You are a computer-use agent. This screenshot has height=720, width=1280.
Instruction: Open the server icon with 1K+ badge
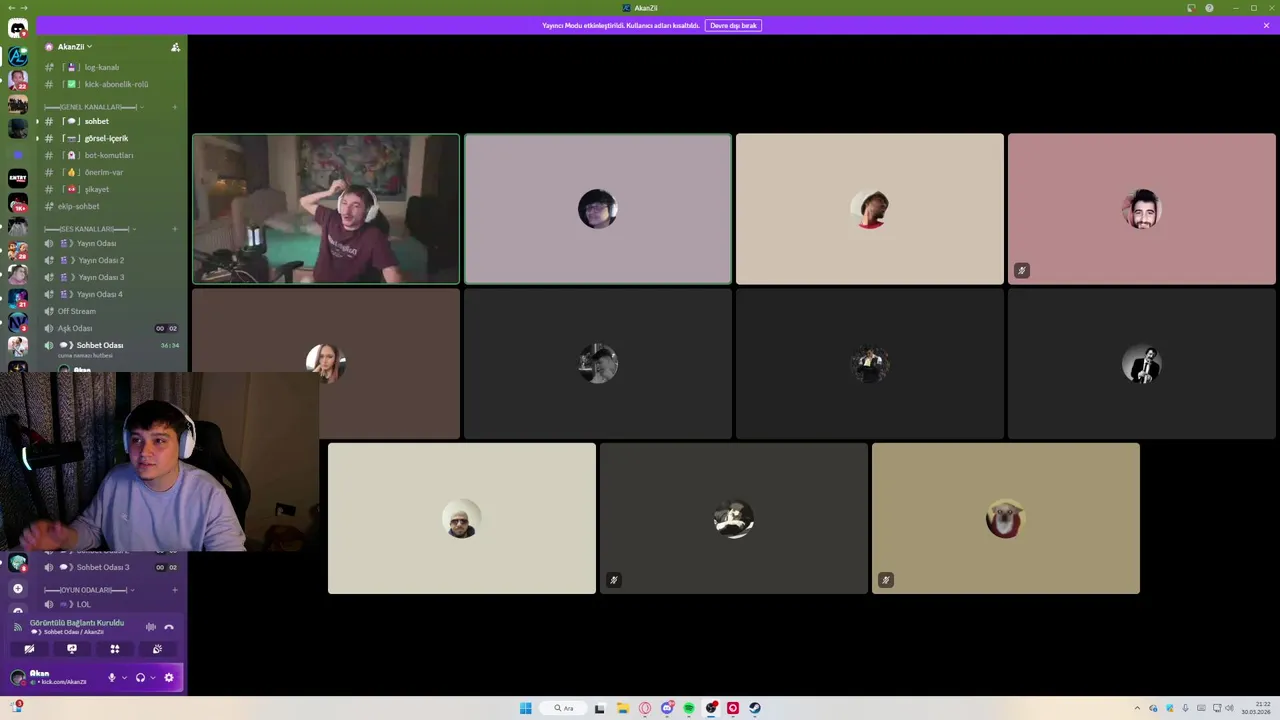coord(17,202)
